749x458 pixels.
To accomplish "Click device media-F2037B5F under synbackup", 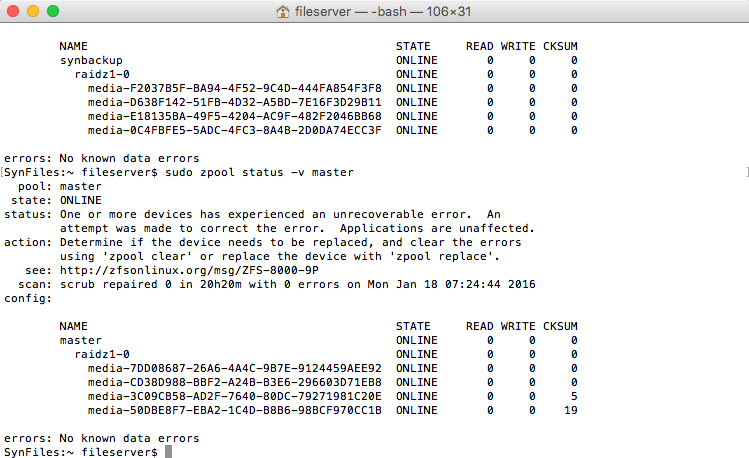I will click(x=234, y=88).
